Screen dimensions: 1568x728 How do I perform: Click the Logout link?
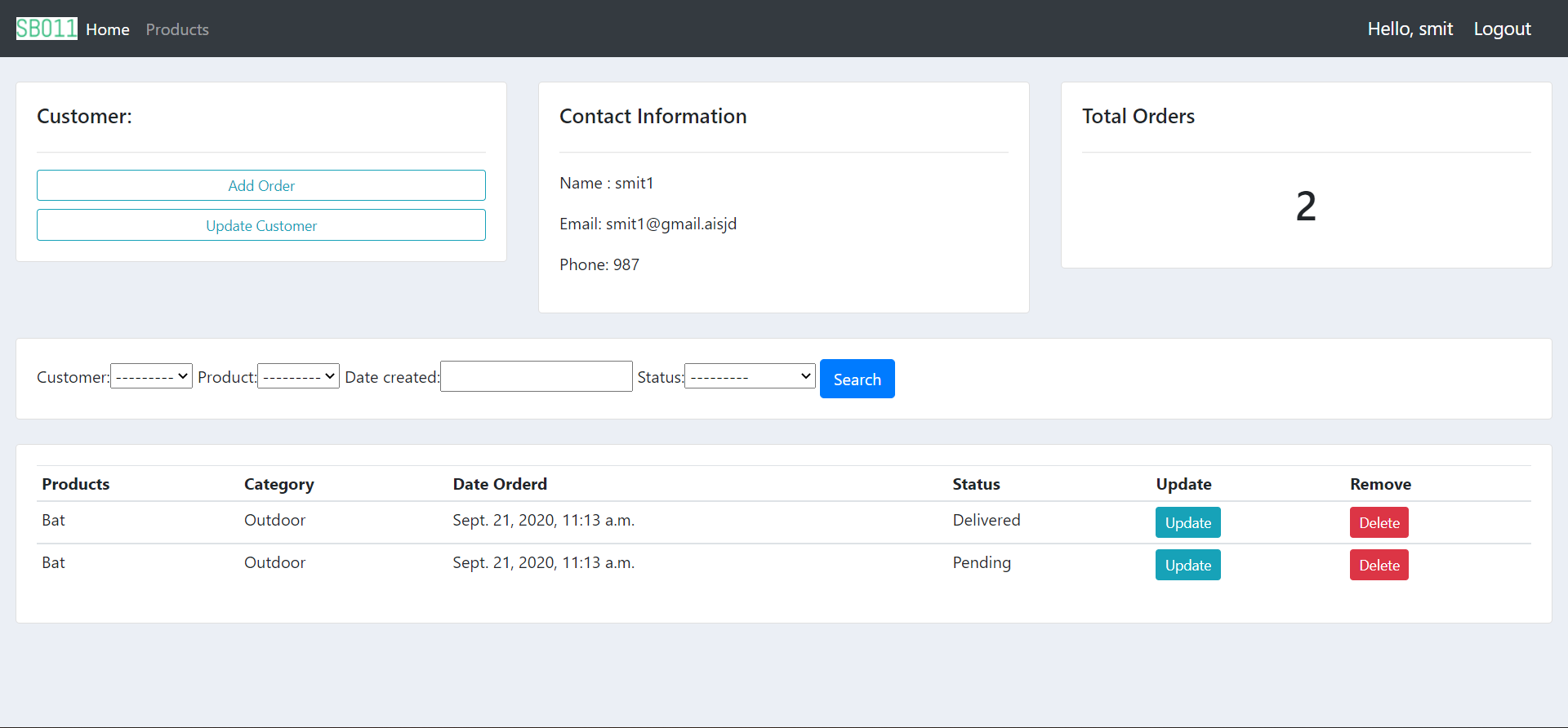tap(1502, 29)
